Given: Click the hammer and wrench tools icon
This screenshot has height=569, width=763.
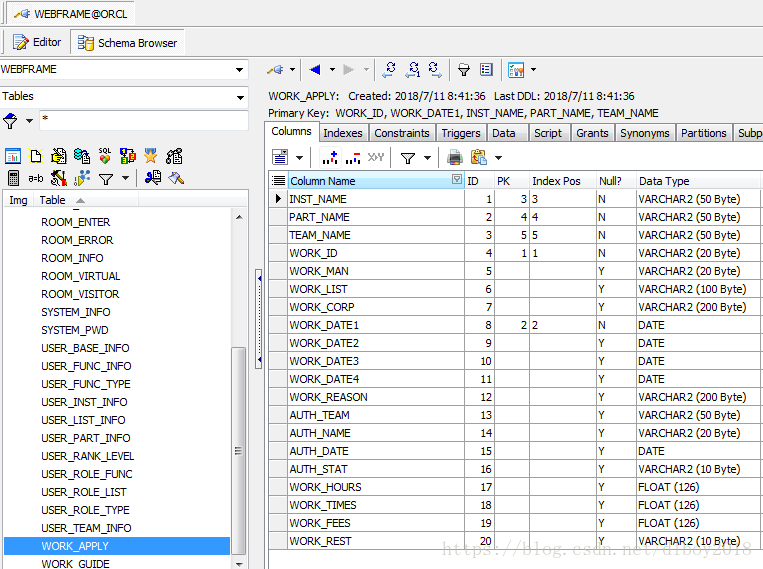Looking at the screenshot, I should (x=59, y=179).
